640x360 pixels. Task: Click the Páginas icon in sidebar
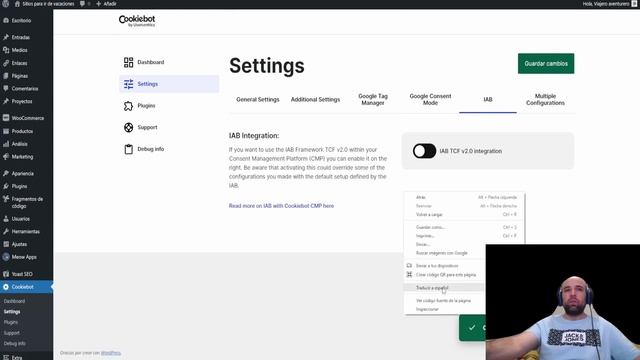coord(6,76)
